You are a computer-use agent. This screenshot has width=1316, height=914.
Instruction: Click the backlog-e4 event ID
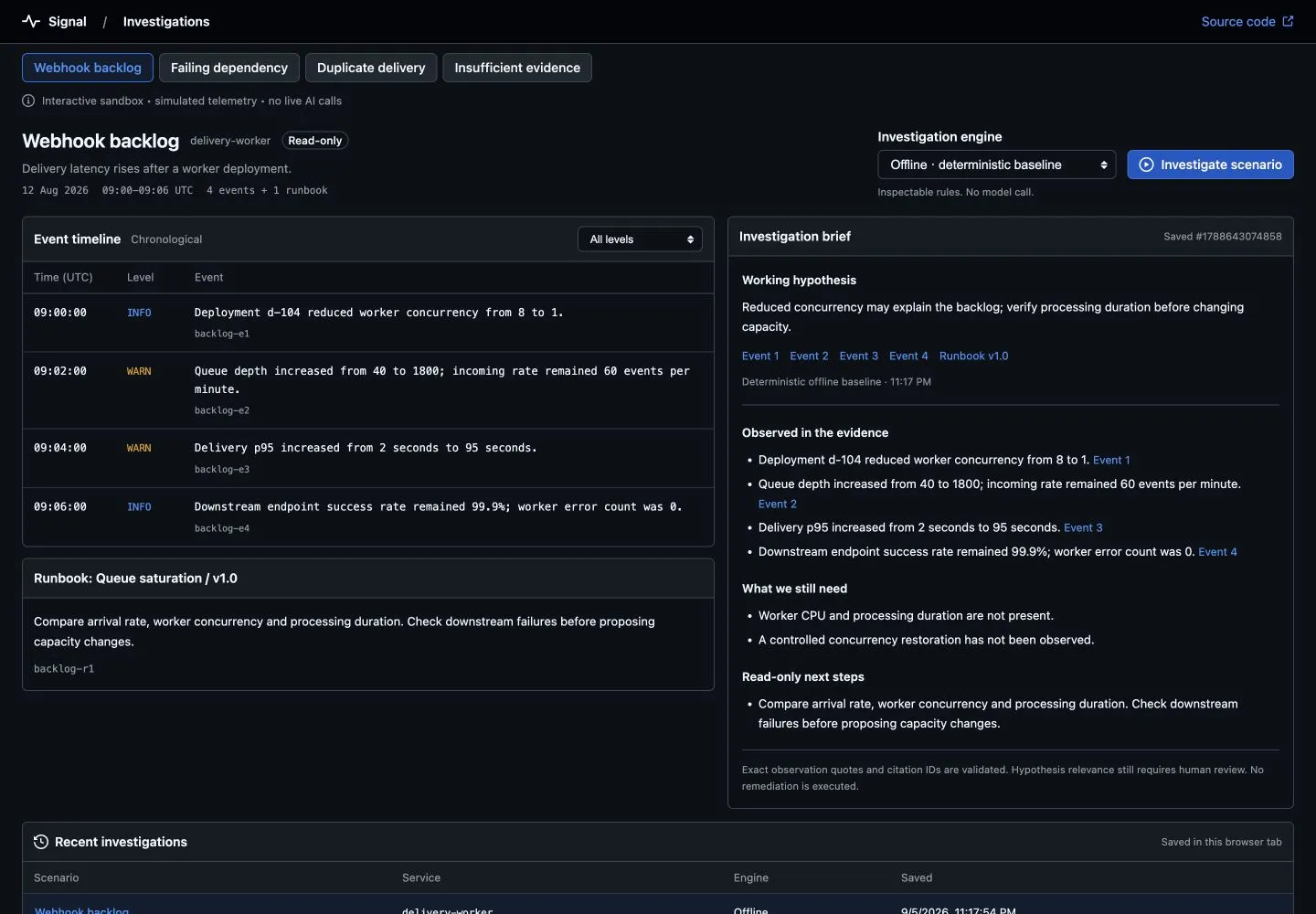(222, 528)
